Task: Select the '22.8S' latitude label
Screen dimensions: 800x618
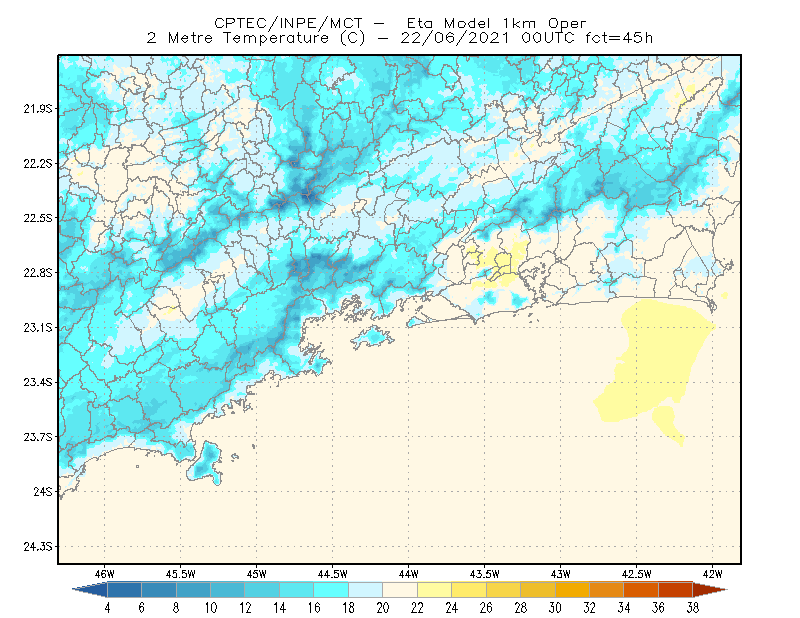Action: [38, 273]
